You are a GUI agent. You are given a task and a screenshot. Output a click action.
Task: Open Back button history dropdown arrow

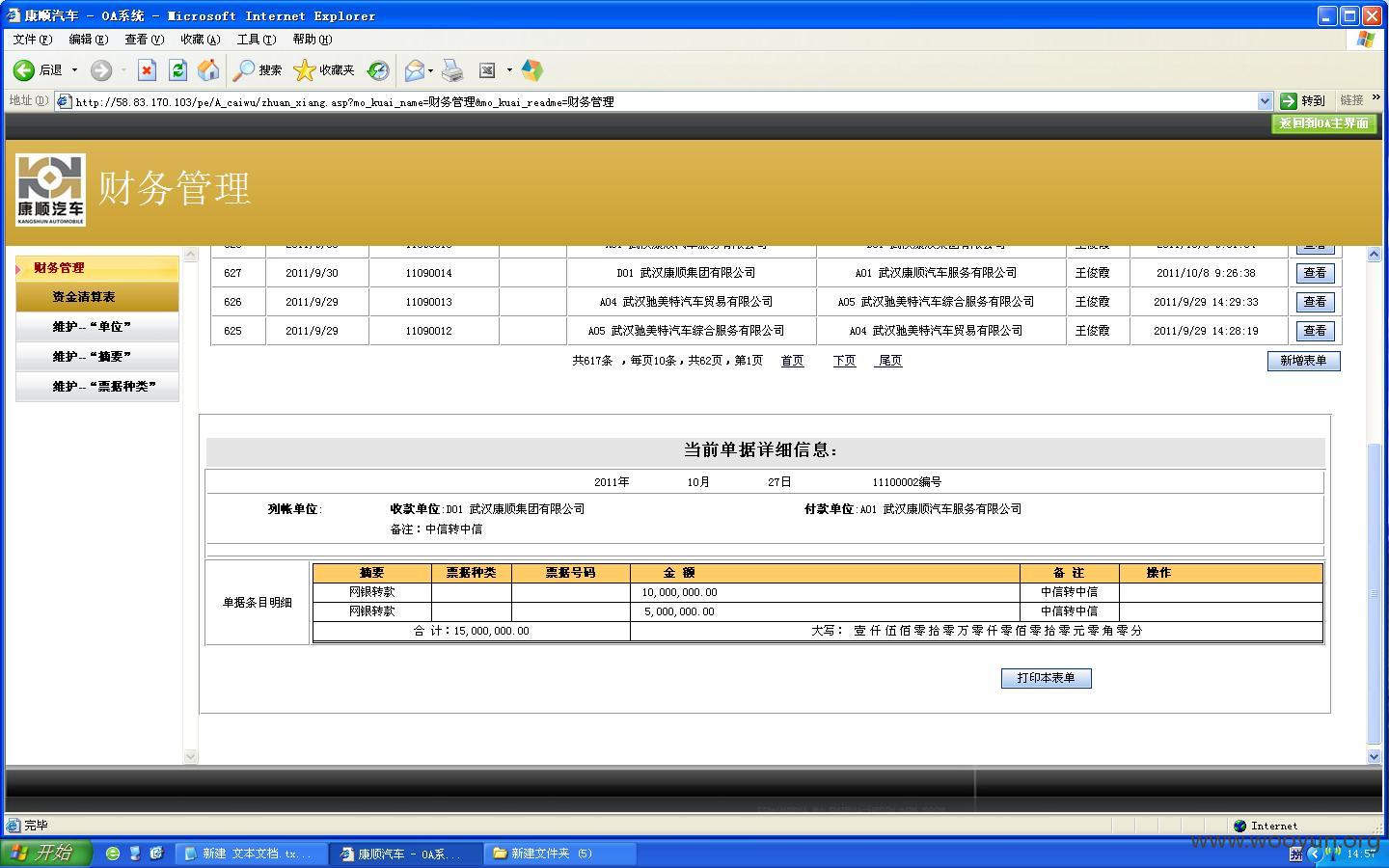pos(74,70)
